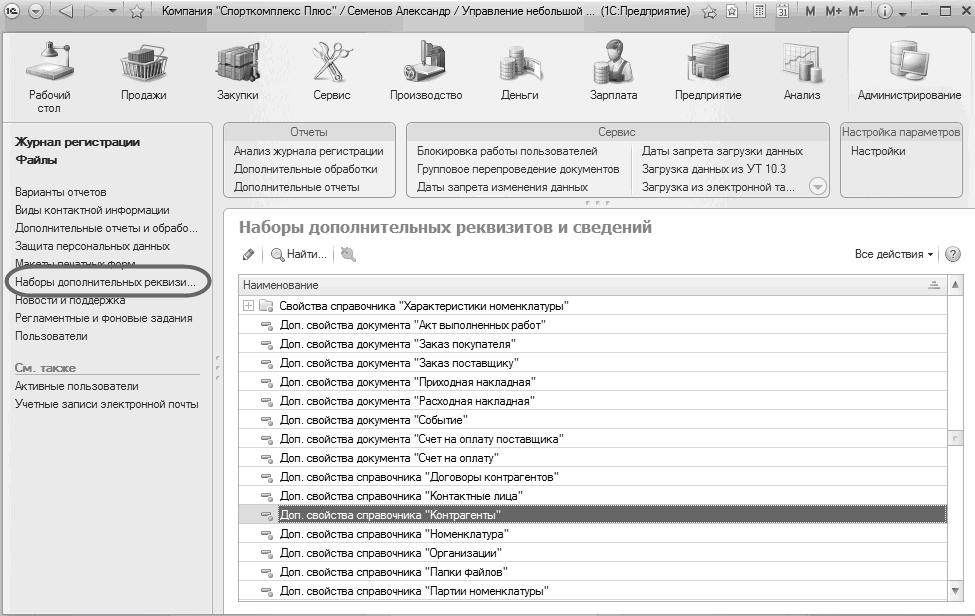This screenshot has height=616, width=975.
Task: Click the M- memory button
Action: click(856, 11)
